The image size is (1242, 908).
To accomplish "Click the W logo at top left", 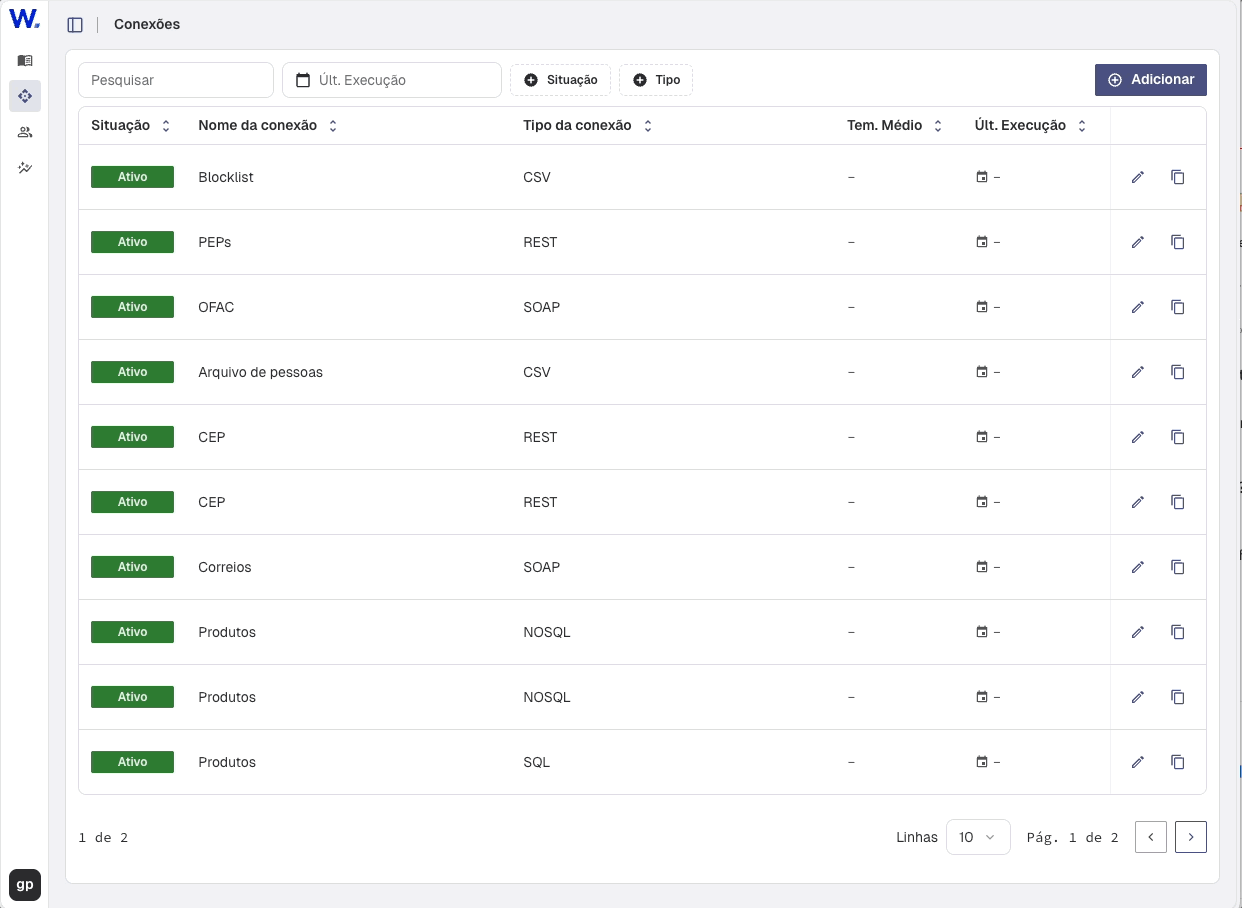I will (x=24, y=19).
